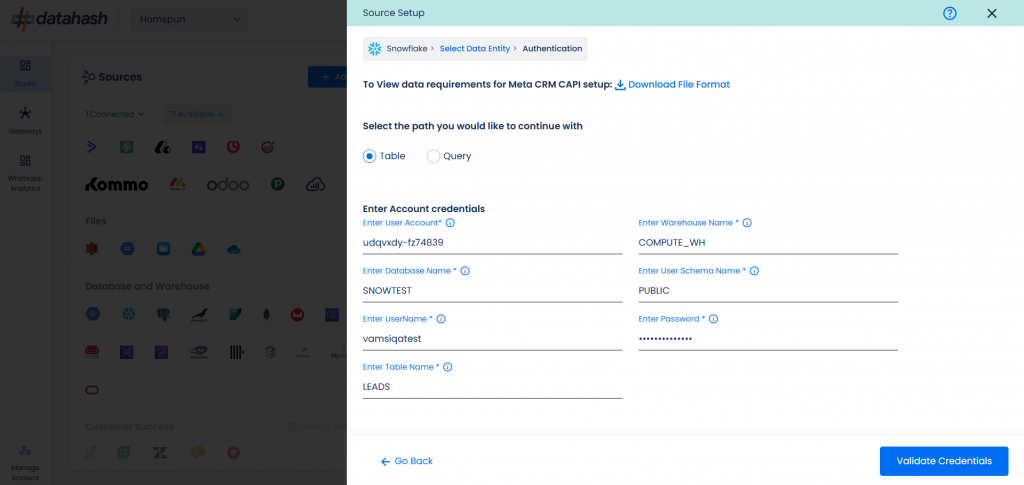Click the Enter Account credentials heading

[x=424, y=209]
